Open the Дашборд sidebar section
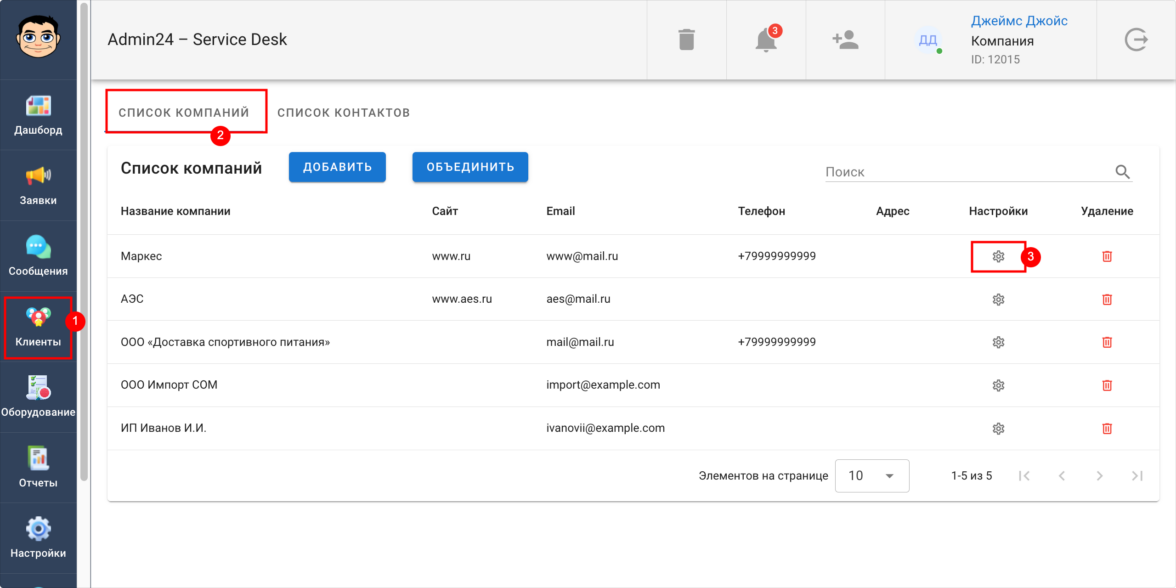 pyautogui.click(x=38, y=115)
